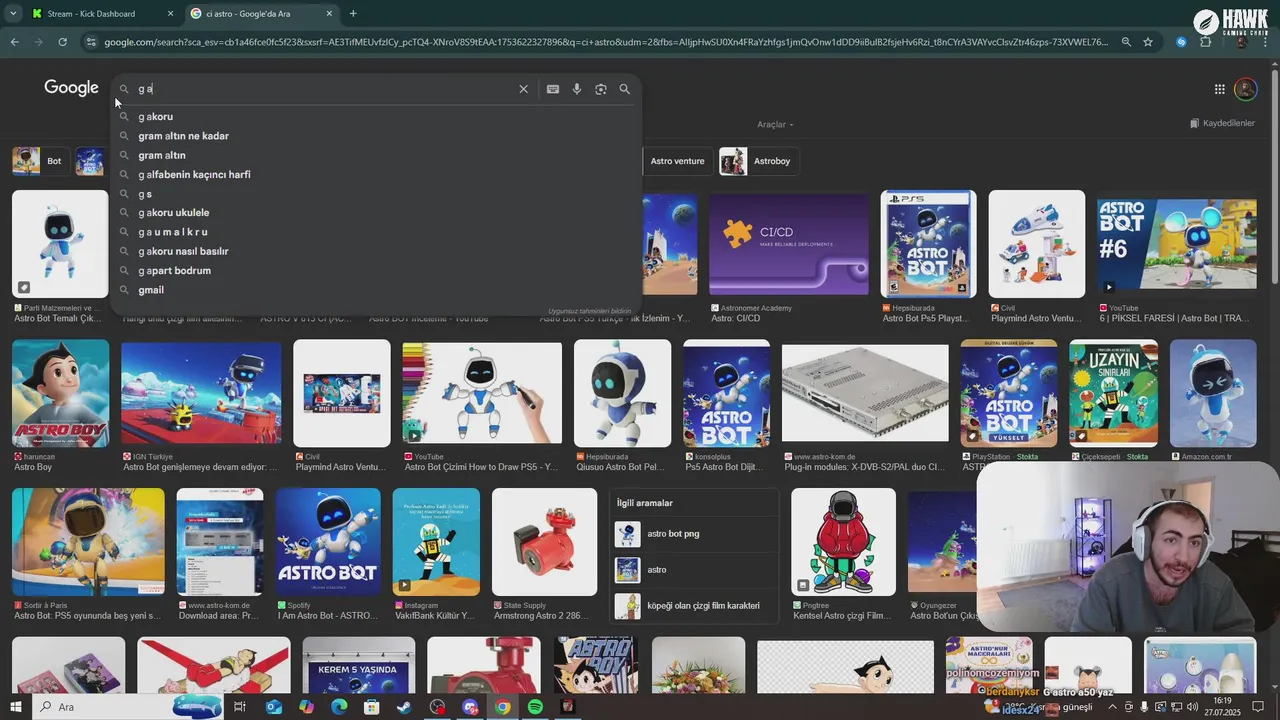Open Steam from the taskbar
The image size is (1280, 720).
(404, 707)
